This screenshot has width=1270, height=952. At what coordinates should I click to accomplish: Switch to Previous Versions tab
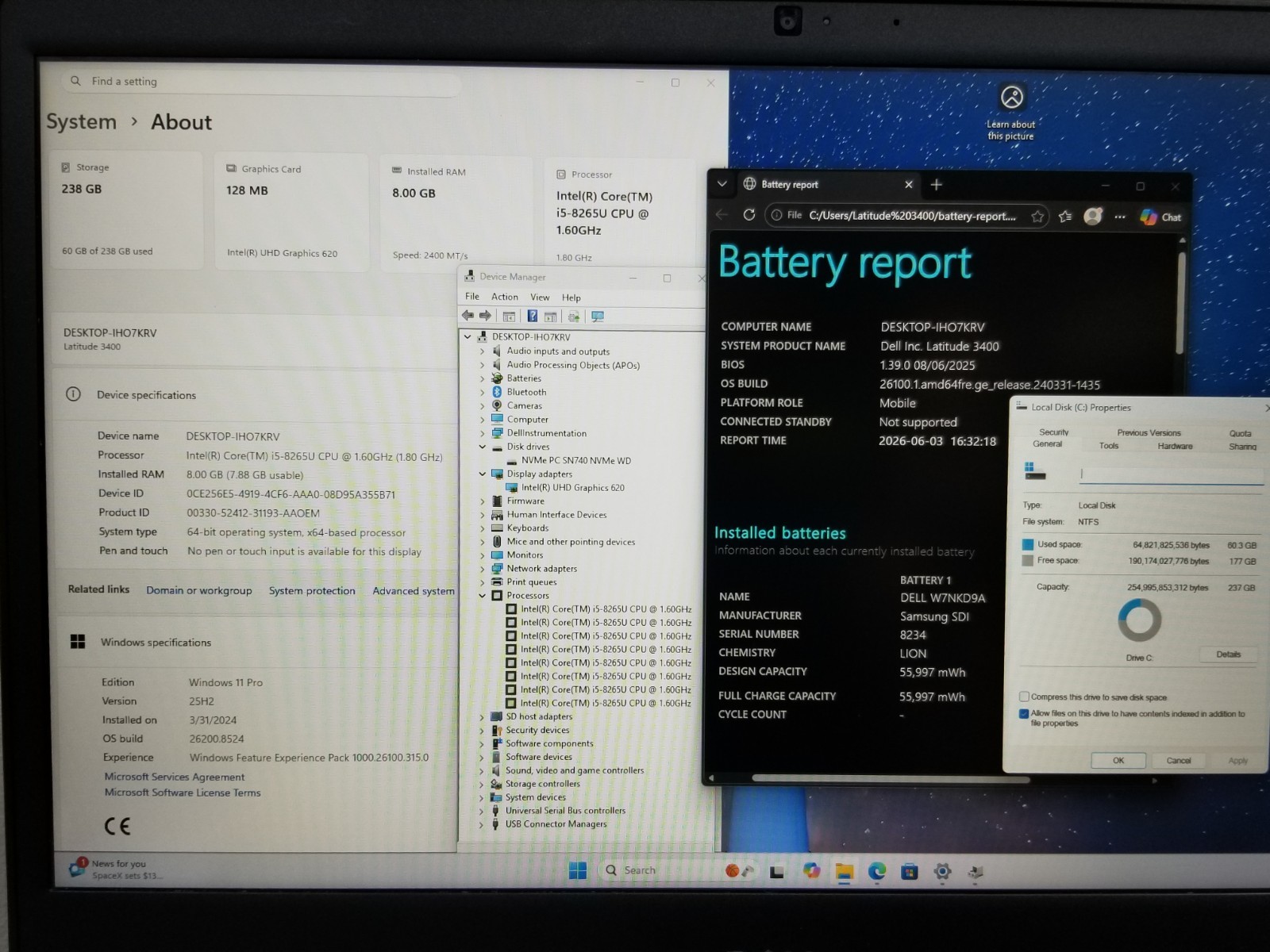(x=1149, y=432)
